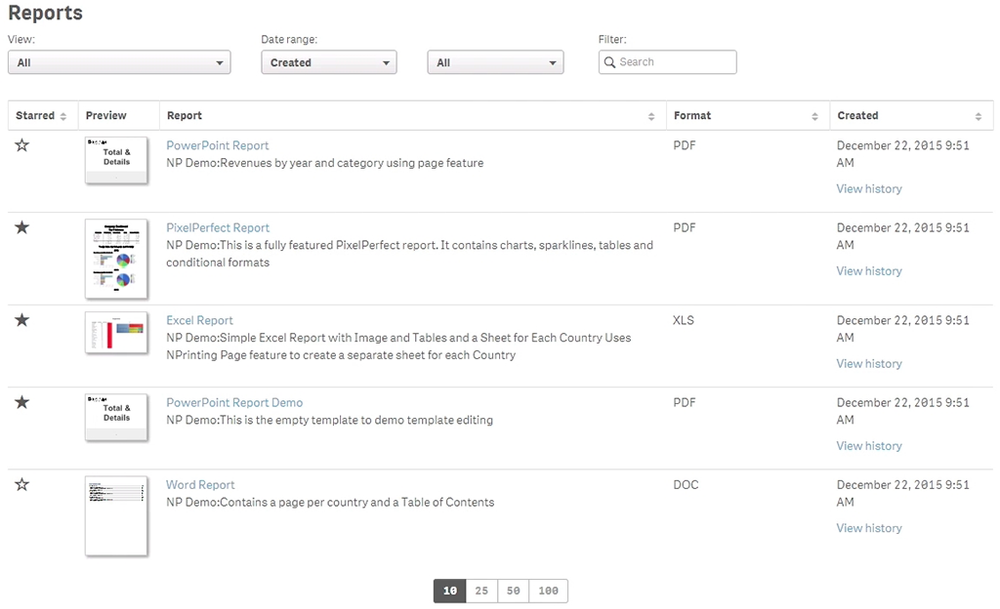This screenshot has height=609, width=1000.
Task: Open the Word Report preview thumbnail
Action: point(116,516)
